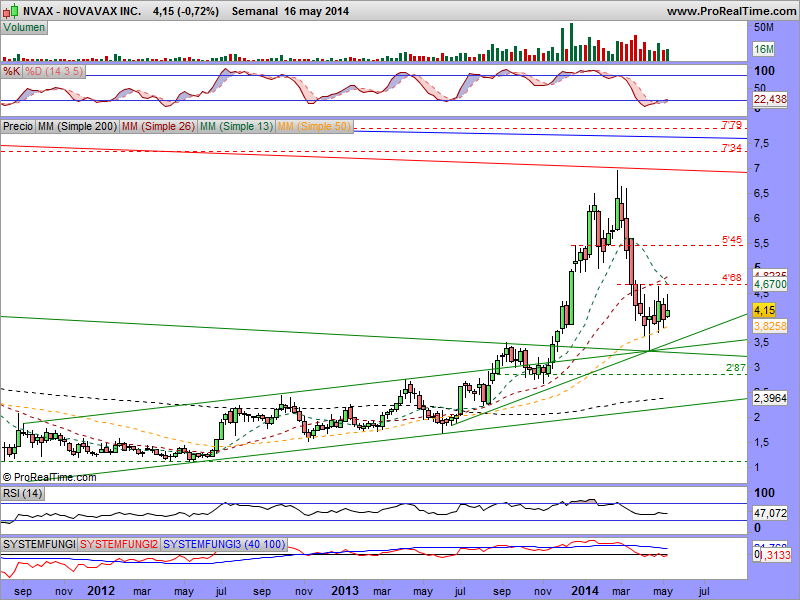The height and width of the screenshot is (600, 800).
Task: Click the 7'79 resistance level label
Action: pyautogui.click(x=731, y=125)
